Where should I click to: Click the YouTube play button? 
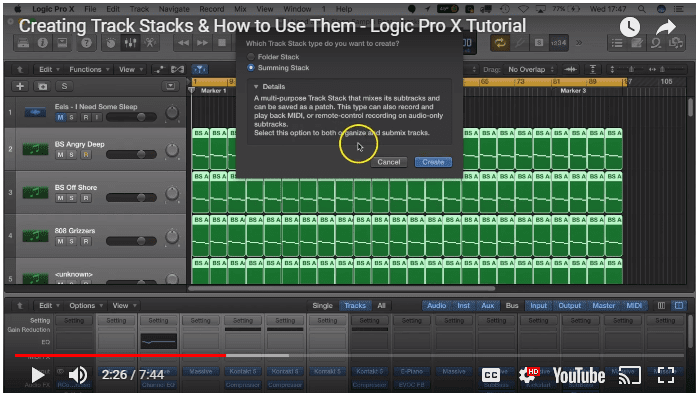pyautogui.click(x=38, y=375)
